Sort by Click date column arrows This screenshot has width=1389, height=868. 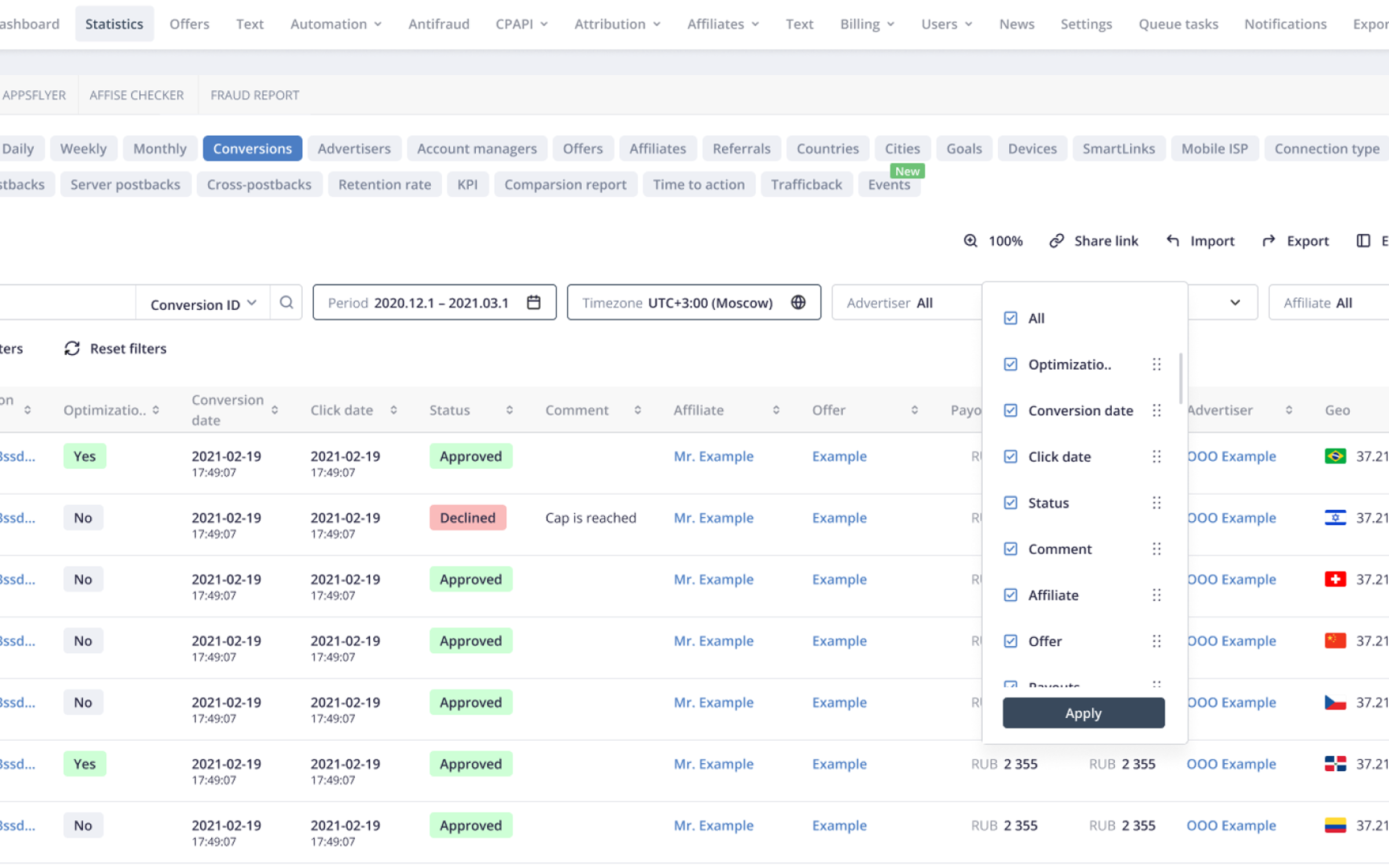tap(394, 410)
